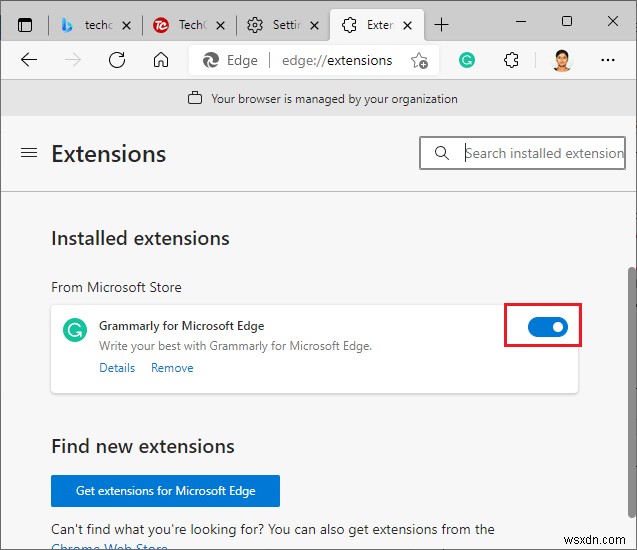Viewport: 637px width, 550px height.
Task: Go to the Home page
Action: (x=161, y=60)
